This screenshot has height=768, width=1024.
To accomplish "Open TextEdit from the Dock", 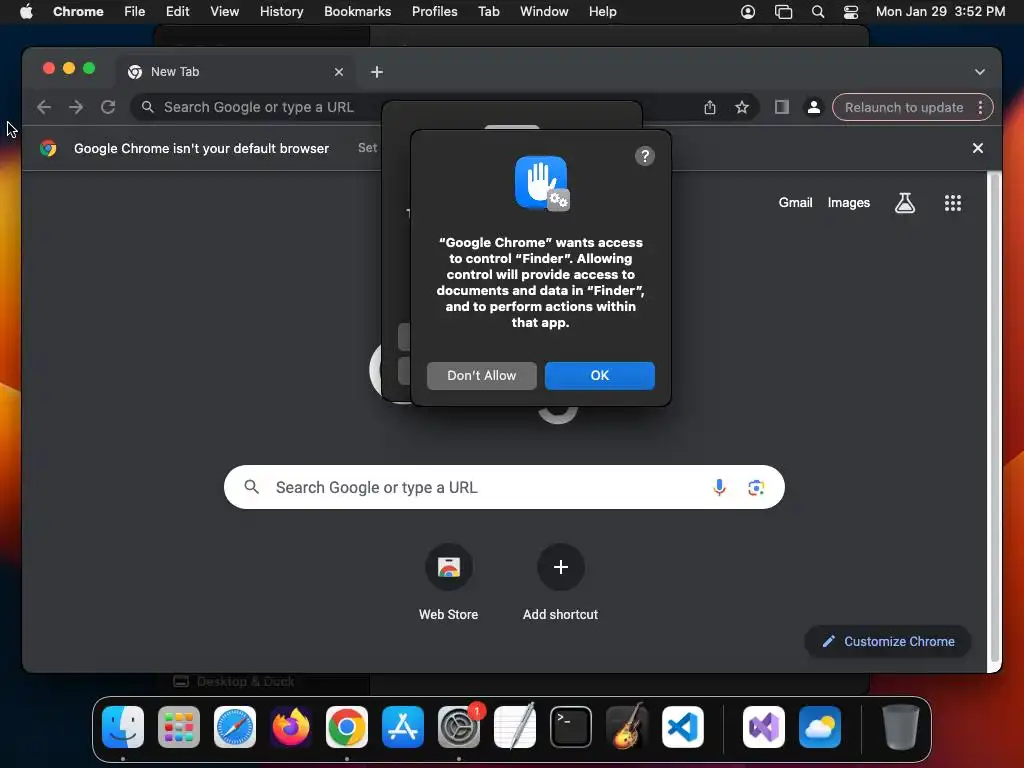I will pos(515,727).
